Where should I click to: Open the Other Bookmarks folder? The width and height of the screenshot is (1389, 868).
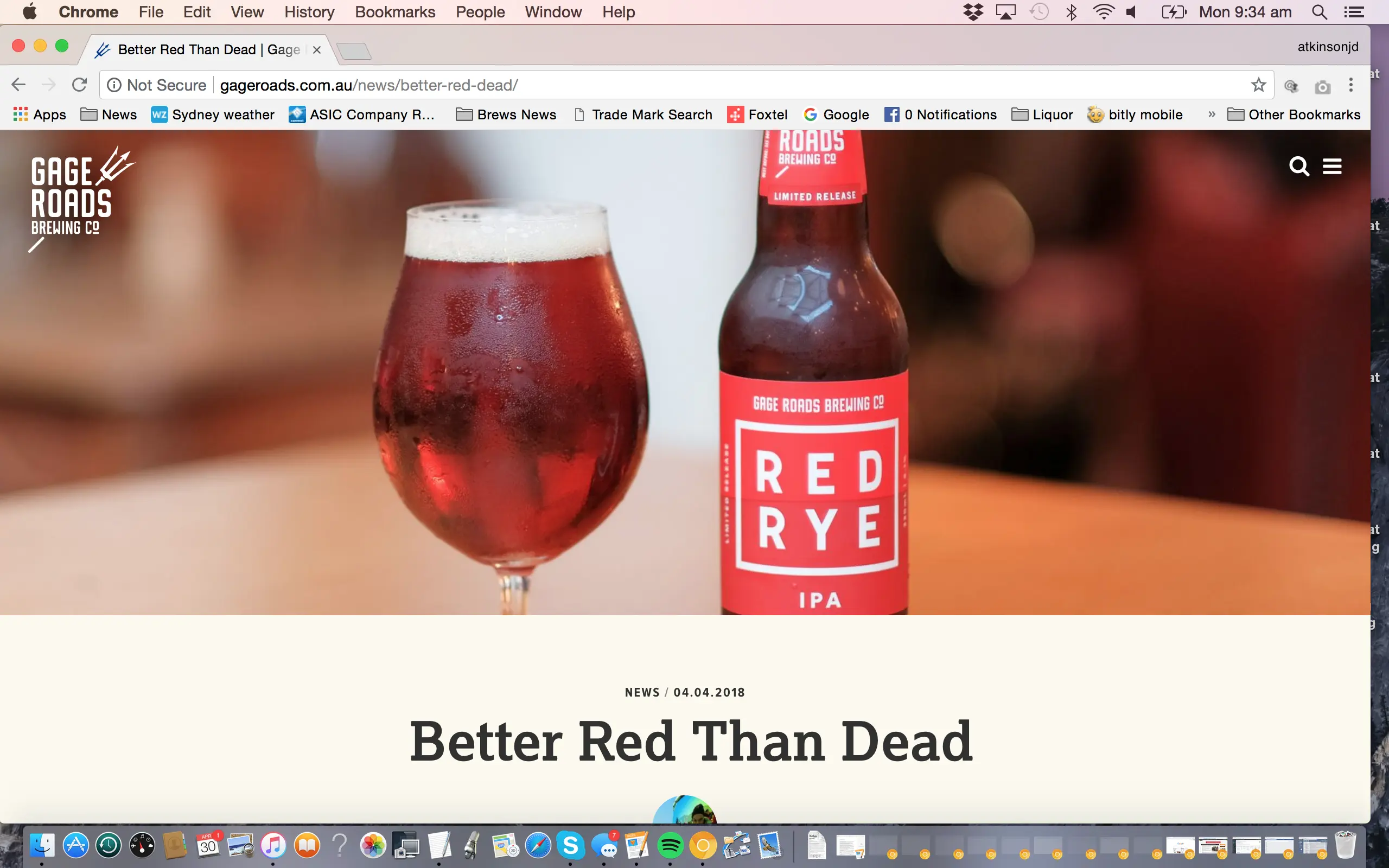click(1294, 114)
